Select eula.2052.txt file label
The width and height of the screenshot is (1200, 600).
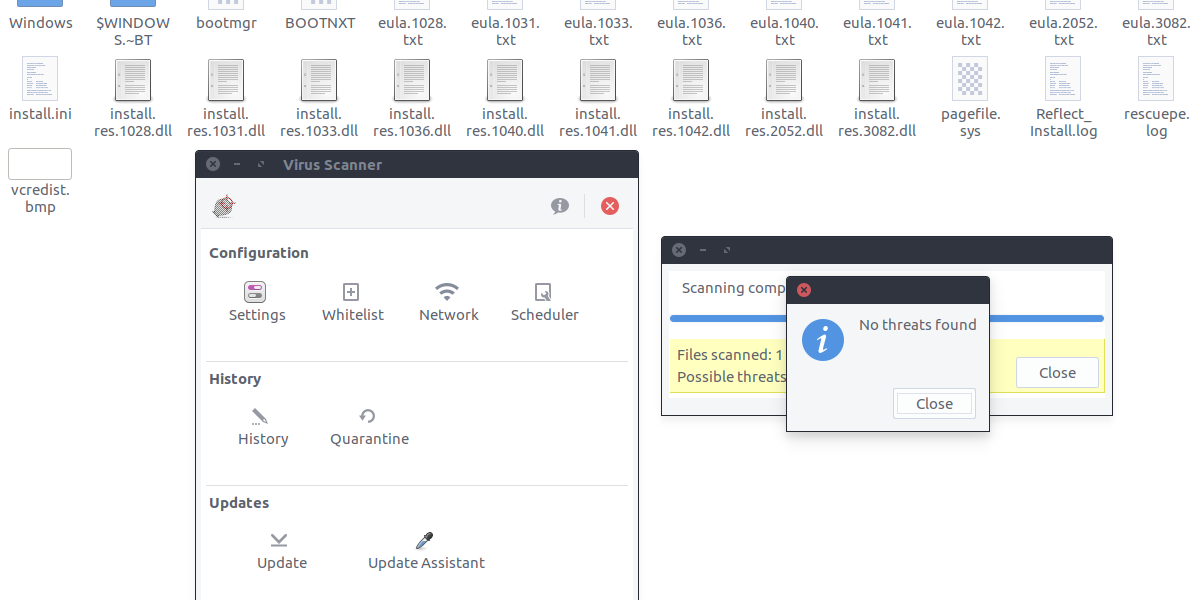pos(1063,31)
